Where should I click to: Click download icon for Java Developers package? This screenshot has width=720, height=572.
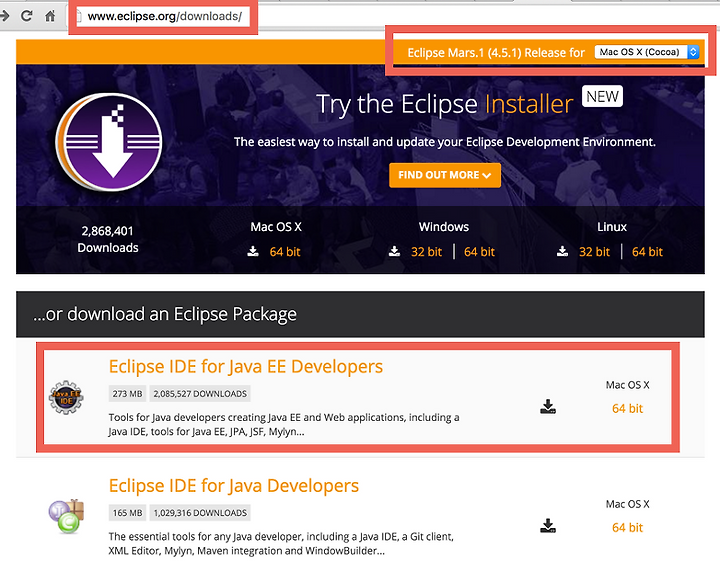pyautogui.click(x=548, y=525)
